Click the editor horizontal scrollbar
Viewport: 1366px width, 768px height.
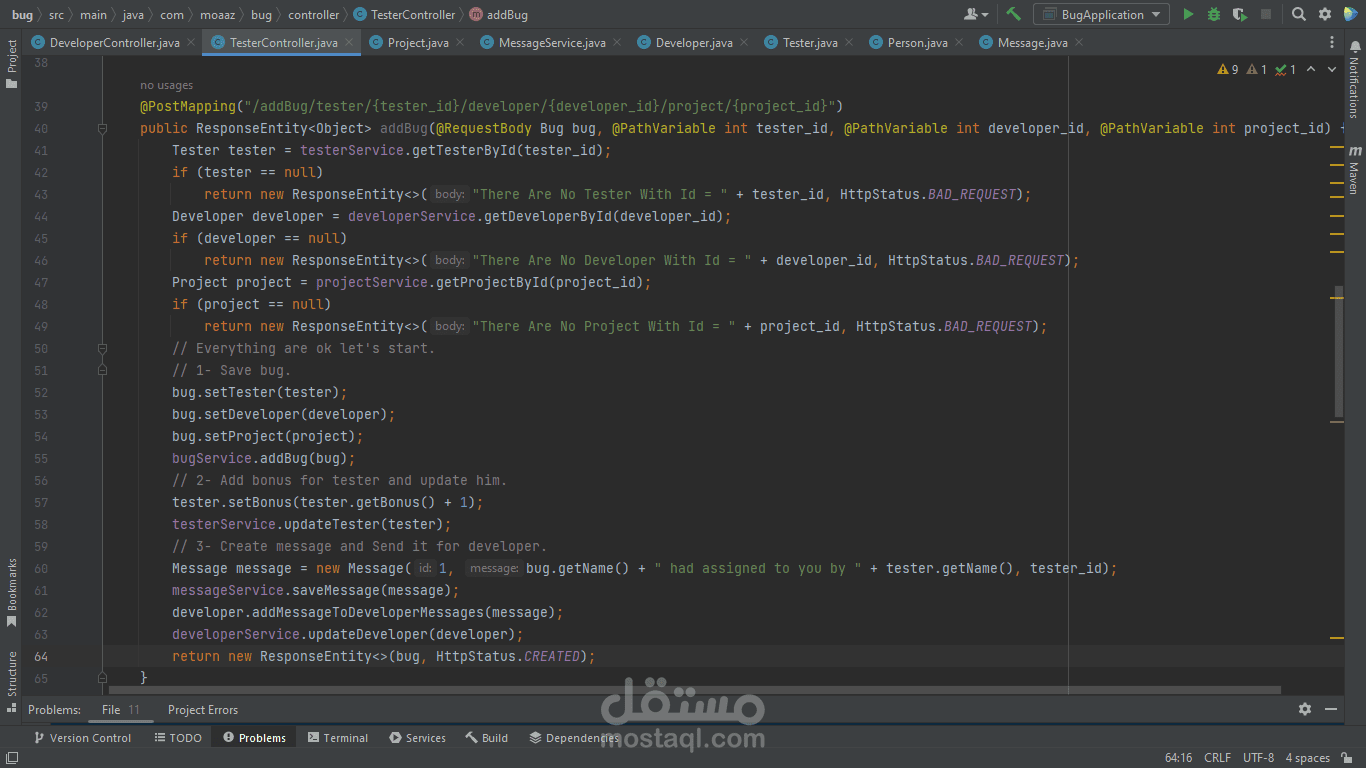coord(695,690)
